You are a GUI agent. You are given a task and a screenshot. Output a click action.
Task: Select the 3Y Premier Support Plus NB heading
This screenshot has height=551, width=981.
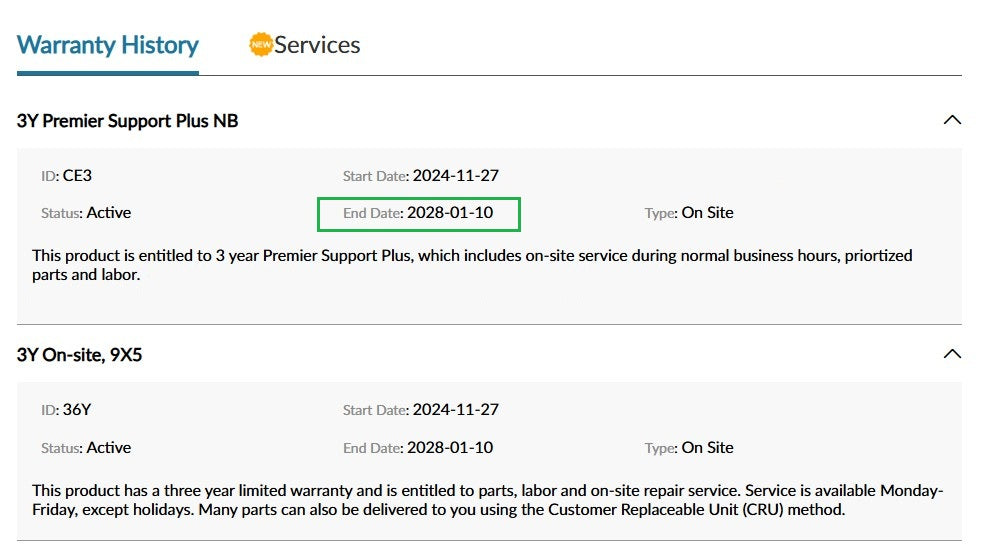click(128, 121)
